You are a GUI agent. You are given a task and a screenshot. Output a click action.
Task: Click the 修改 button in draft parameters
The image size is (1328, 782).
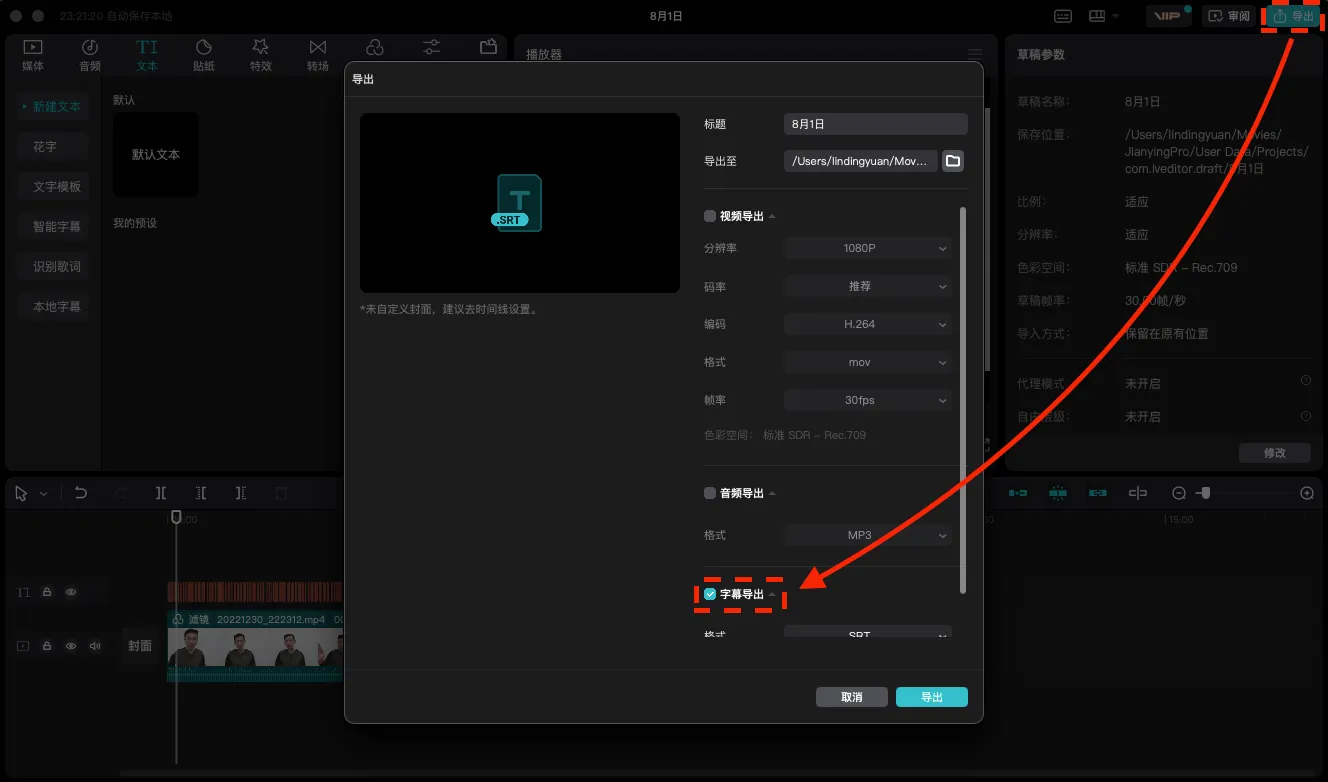point(1275,453)
